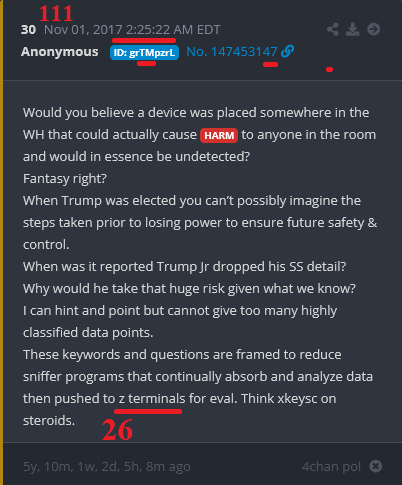Click the chain link icon beside post number
Image resolution: width=402 pixels, height=485 pixels.
click(287, 51)
